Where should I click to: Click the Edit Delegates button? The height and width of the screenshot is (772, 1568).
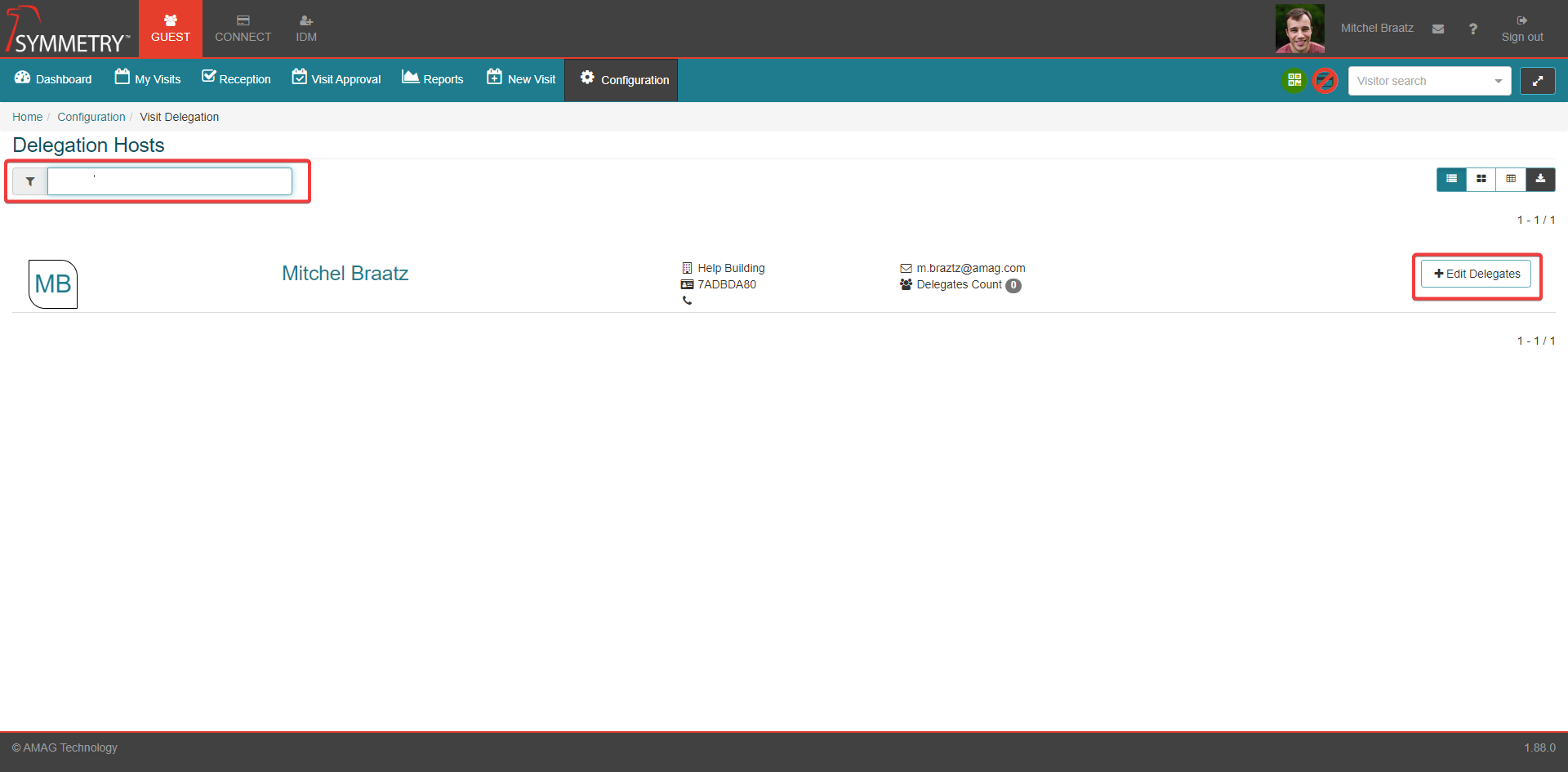click(x=1477, y=274)
